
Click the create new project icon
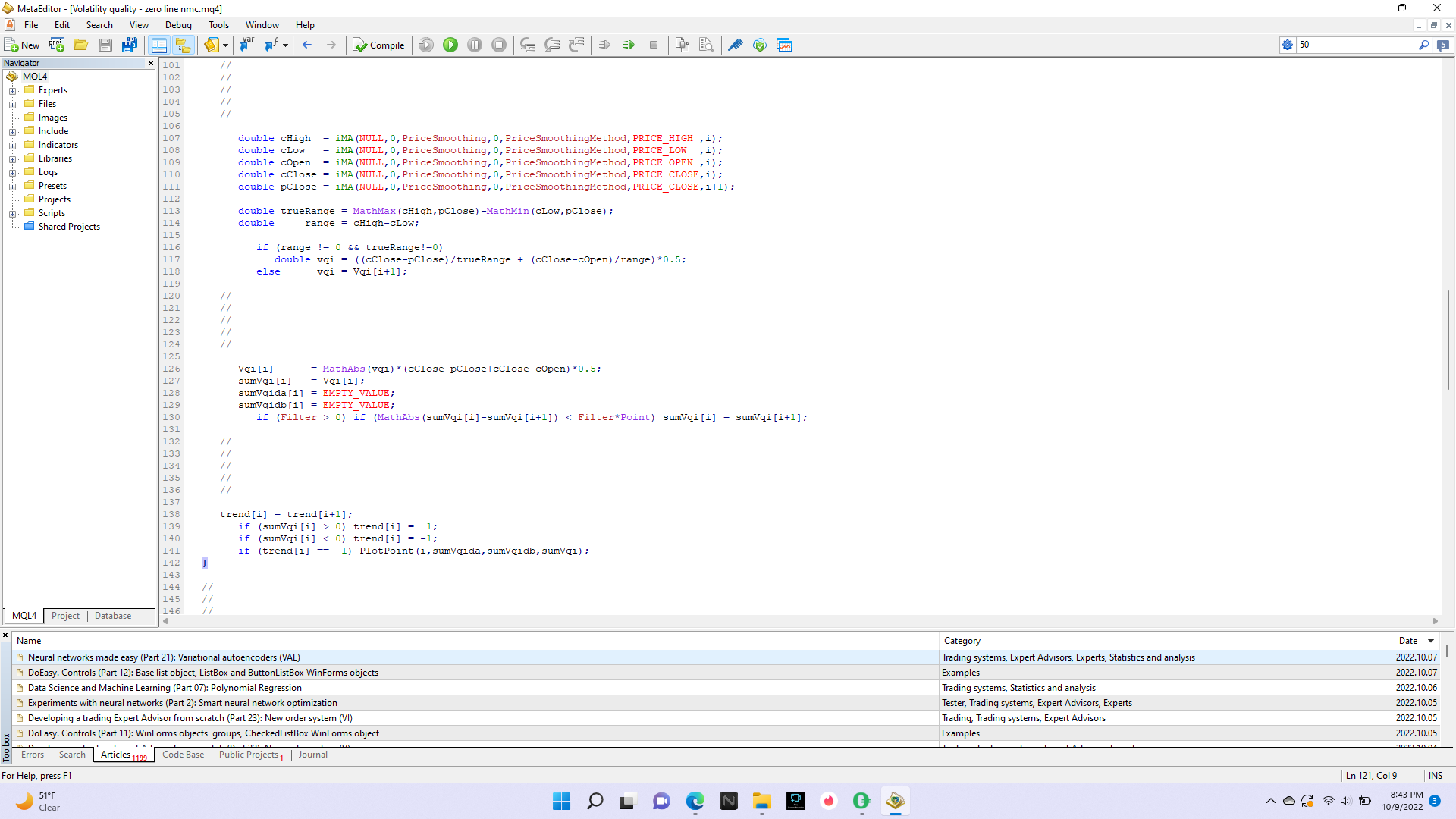pyautogui.click(x=57, y=45)
